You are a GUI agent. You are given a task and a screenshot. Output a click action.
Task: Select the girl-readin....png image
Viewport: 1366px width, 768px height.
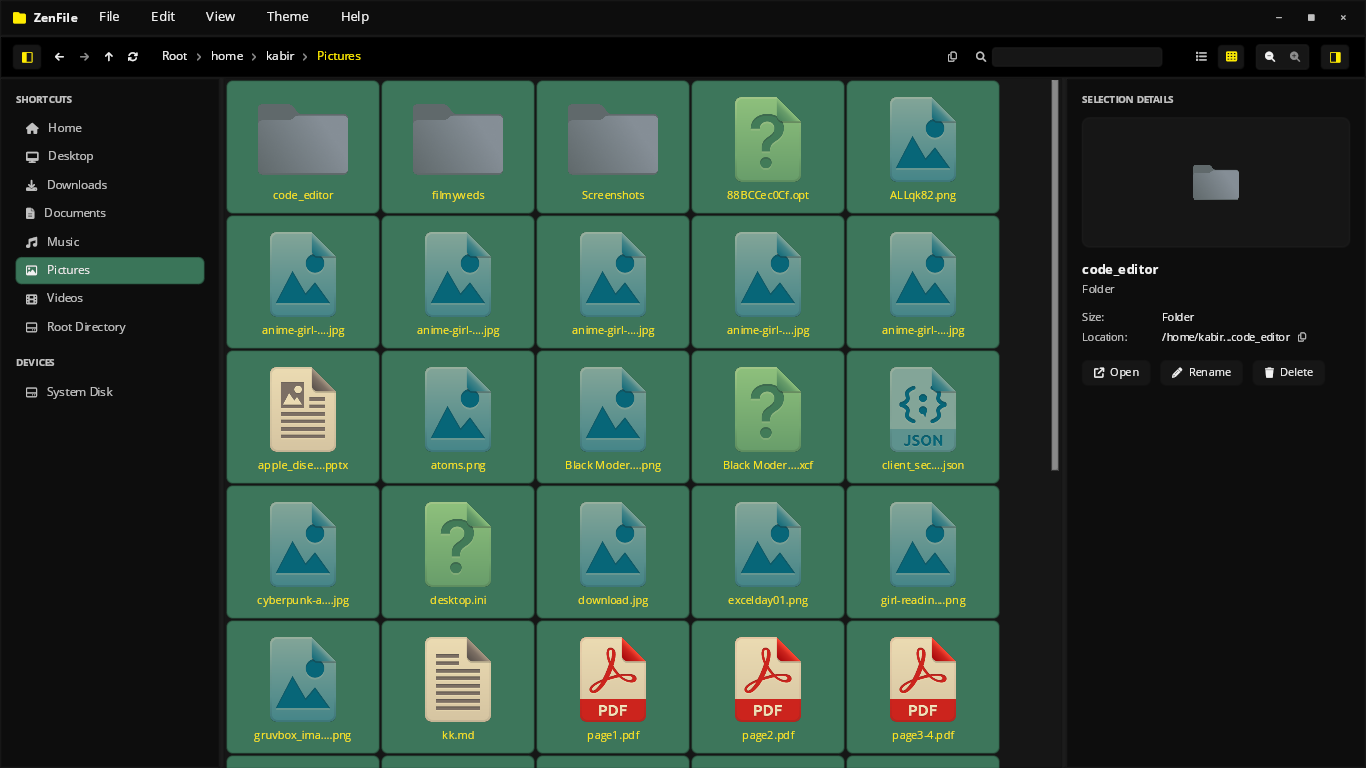(923, 552)
